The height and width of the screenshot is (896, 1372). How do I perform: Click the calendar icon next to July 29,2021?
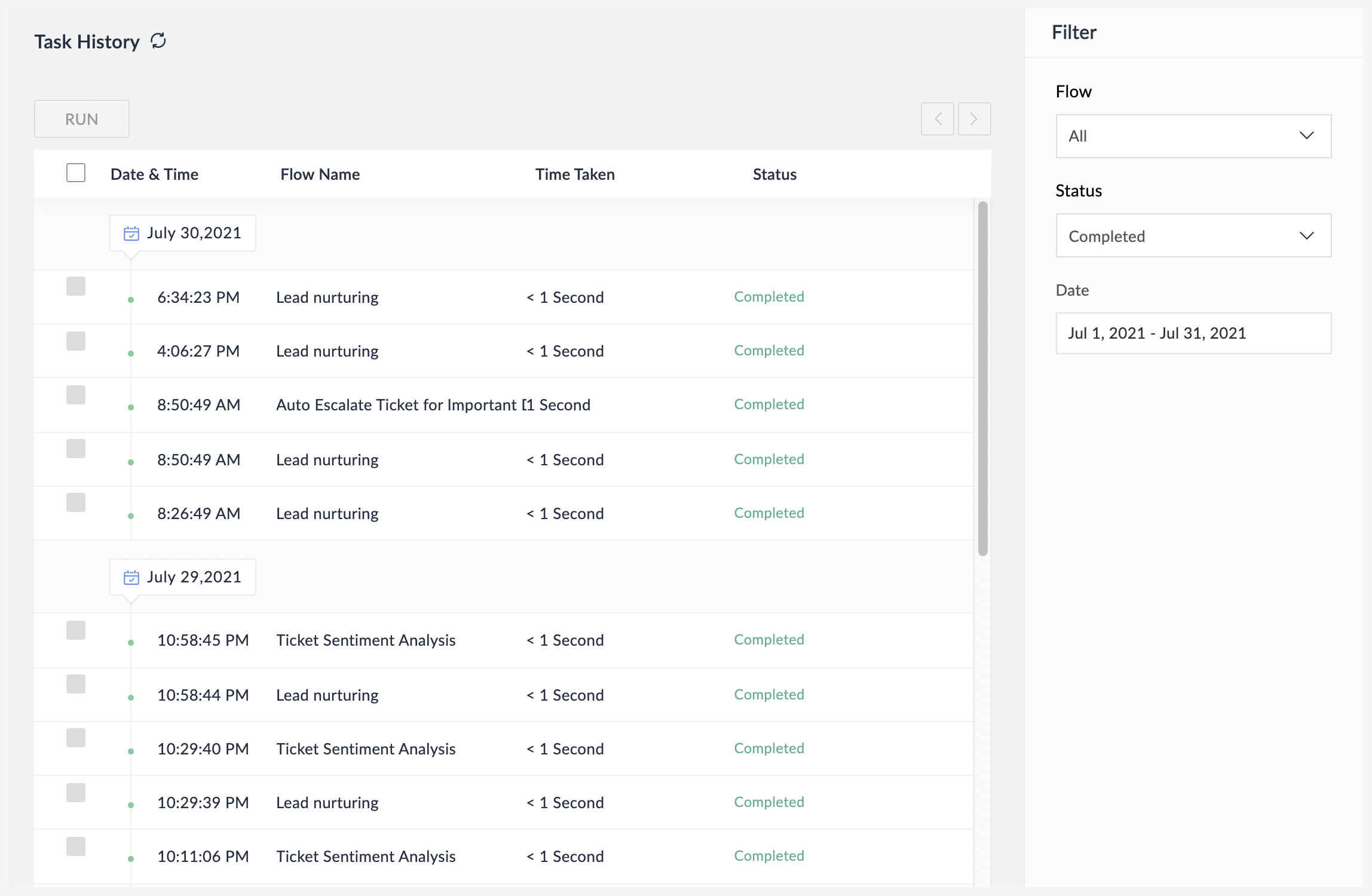point(133,577)
